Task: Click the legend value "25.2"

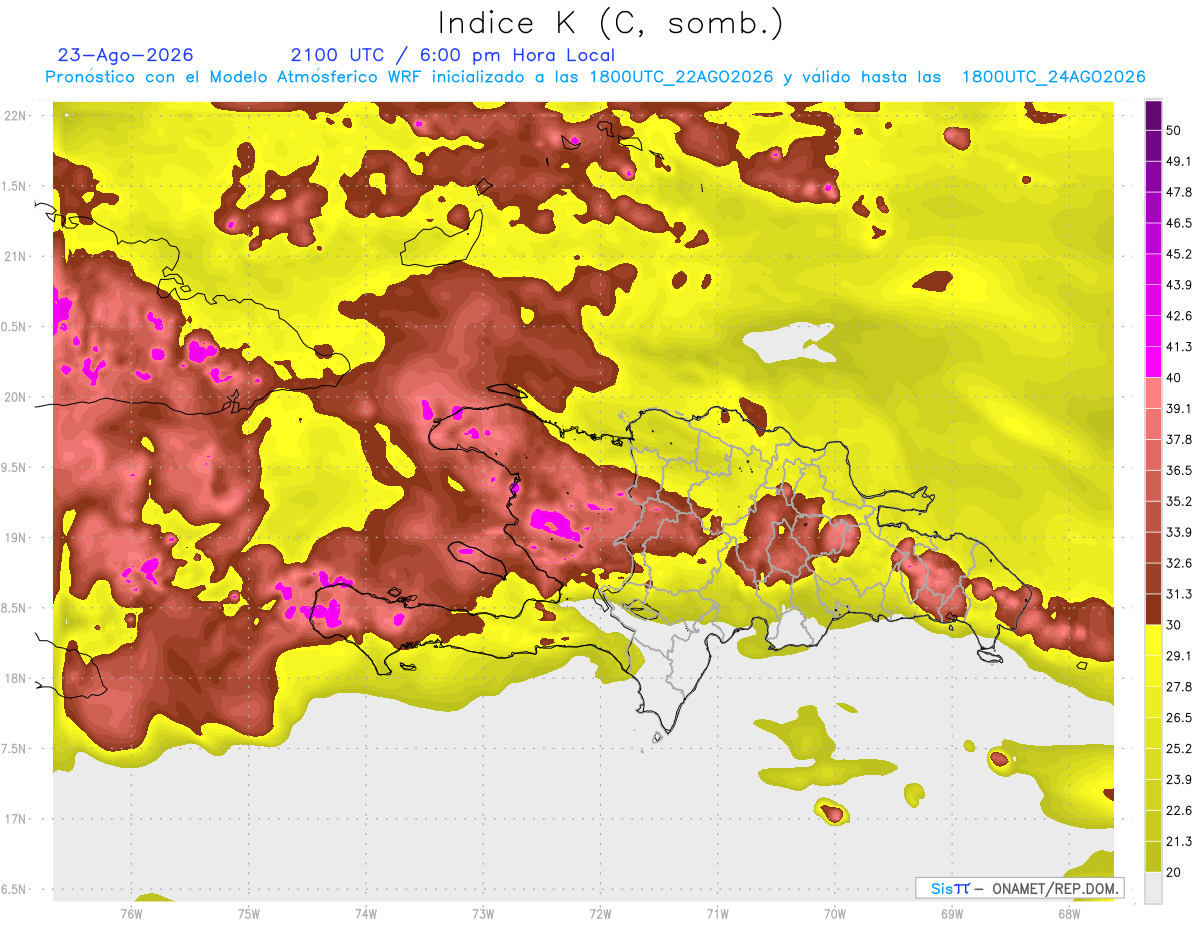Action: 1178,749
